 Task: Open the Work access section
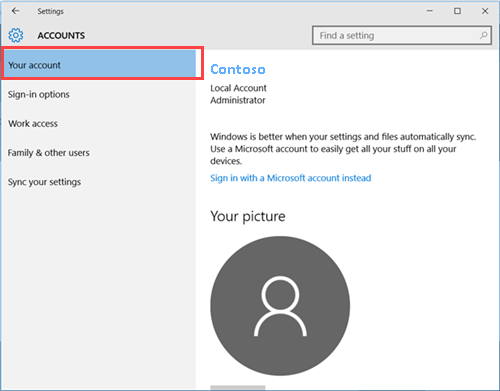[x=33, y=124]
